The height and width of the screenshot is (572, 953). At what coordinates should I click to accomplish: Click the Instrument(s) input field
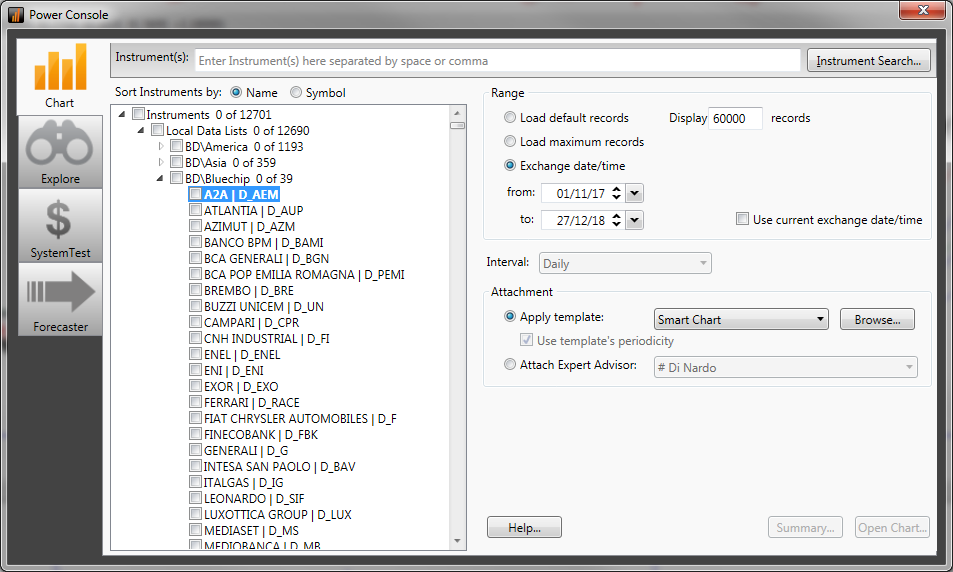click(x=497, y=61)
